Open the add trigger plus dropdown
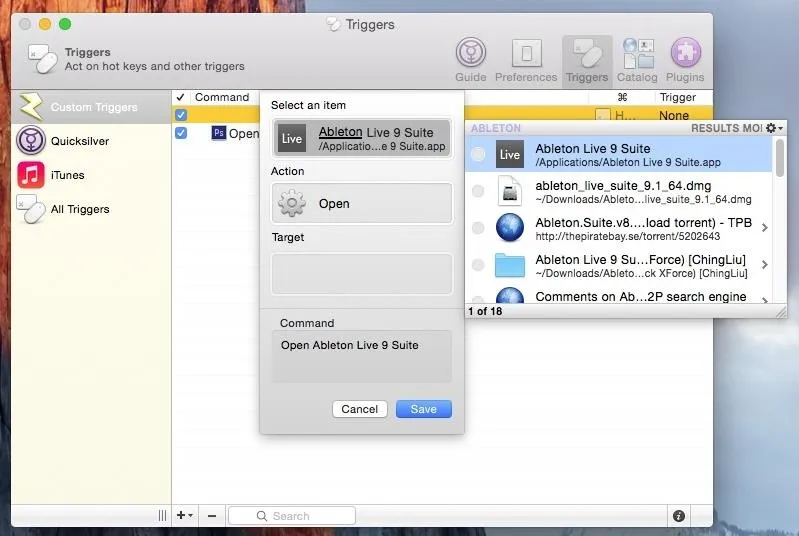 (x=184, y=516)
